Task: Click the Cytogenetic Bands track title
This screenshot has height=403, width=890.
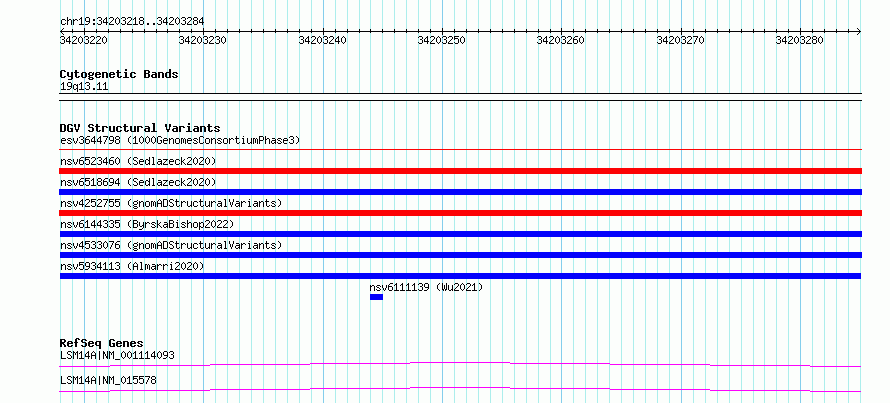Action: 119,74
